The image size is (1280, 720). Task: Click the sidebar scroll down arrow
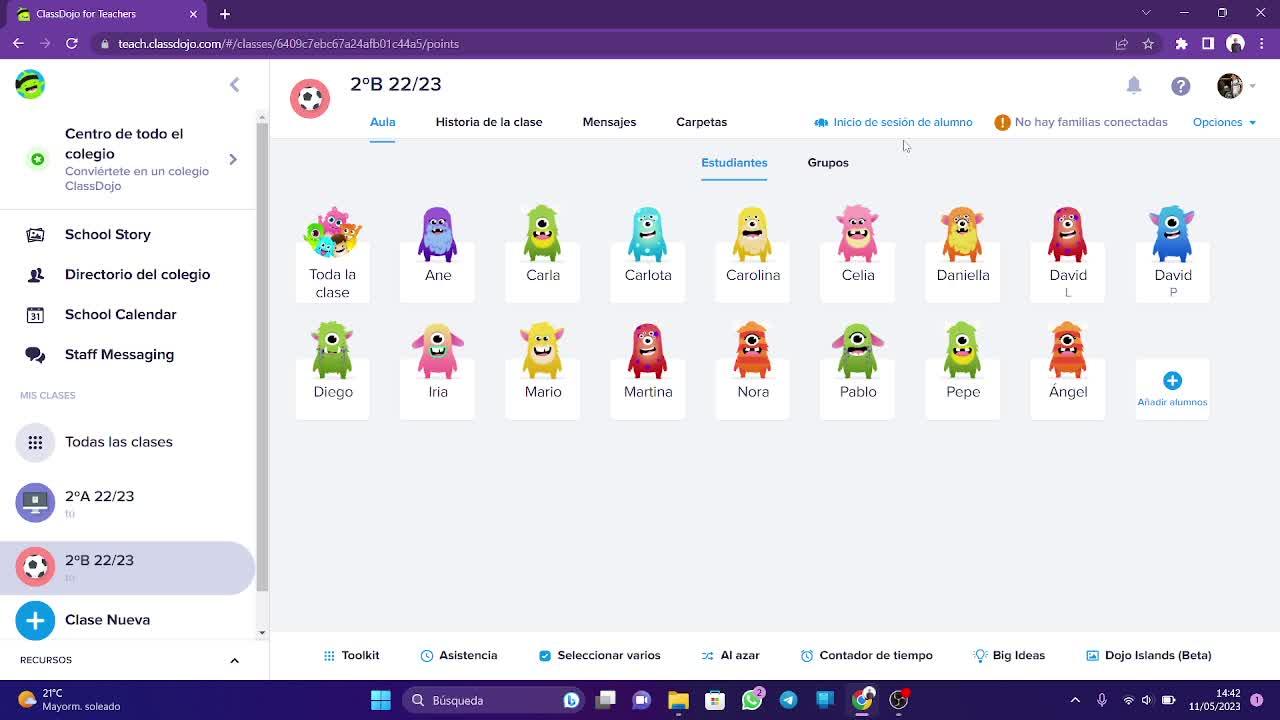(262, 633)
